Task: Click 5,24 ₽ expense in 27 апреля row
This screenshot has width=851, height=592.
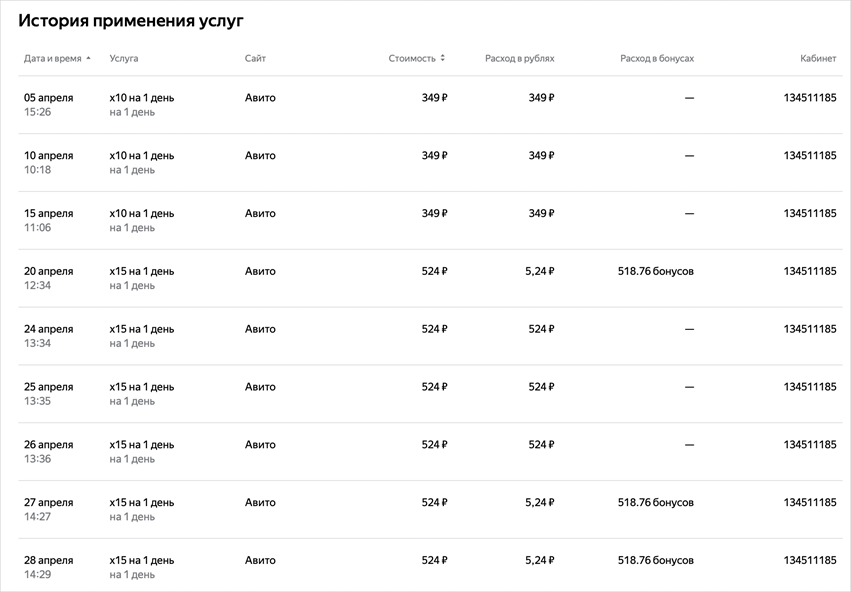Action: pos(539,502)
